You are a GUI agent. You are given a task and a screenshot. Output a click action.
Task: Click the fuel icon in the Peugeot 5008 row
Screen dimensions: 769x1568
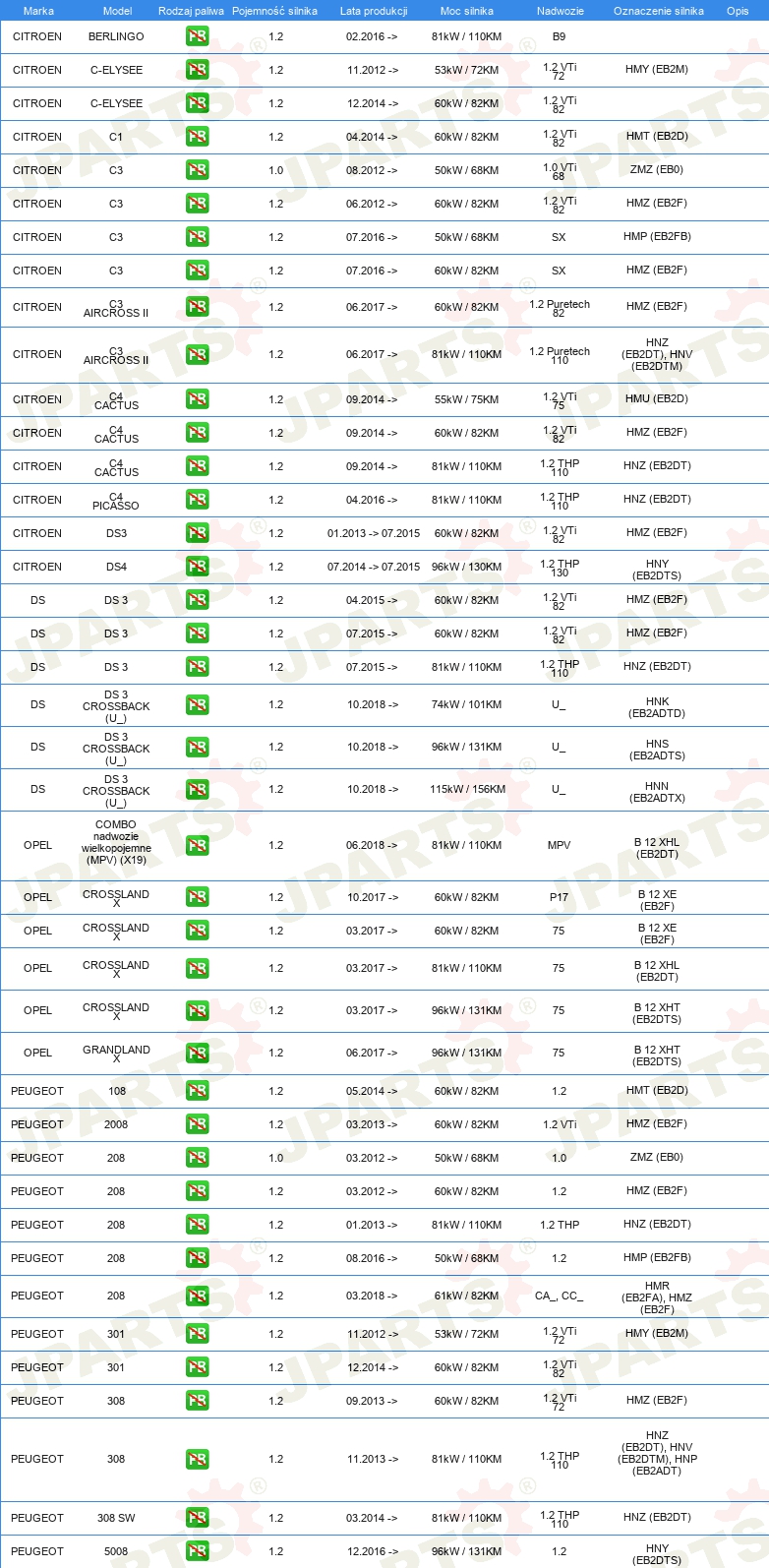(197, 1551)
